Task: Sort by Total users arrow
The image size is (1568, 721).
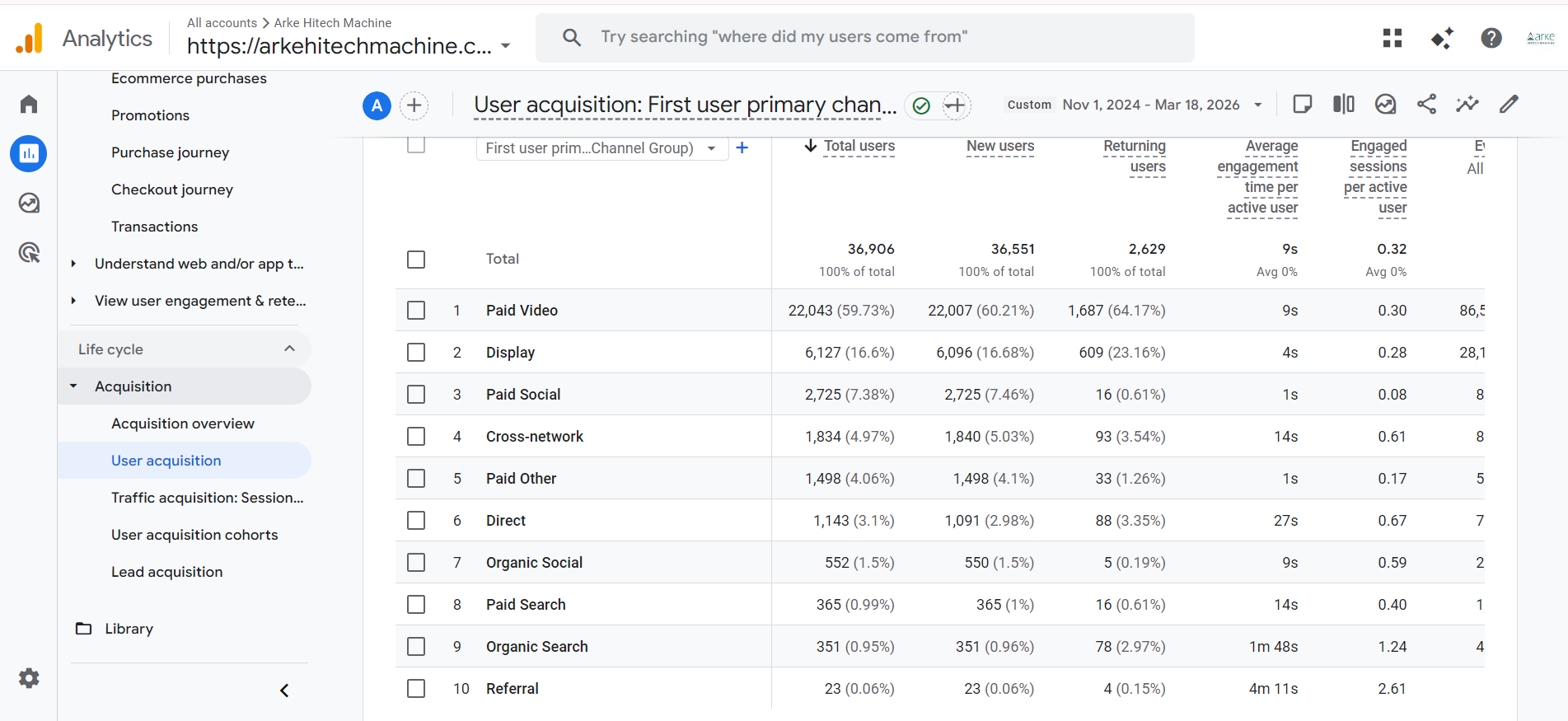Action: [x=811, y=146]
